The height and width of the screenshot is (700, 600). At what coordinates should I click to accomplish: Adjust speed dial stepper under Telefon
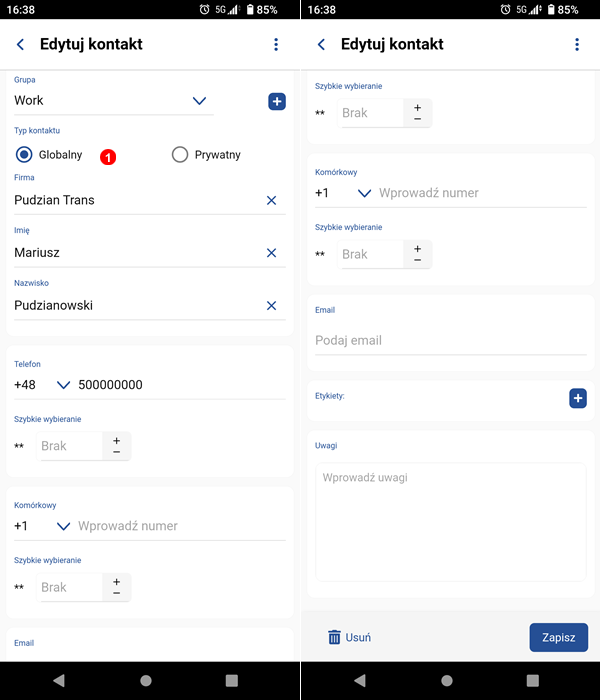pyautogui.click(x=117, y=446)
